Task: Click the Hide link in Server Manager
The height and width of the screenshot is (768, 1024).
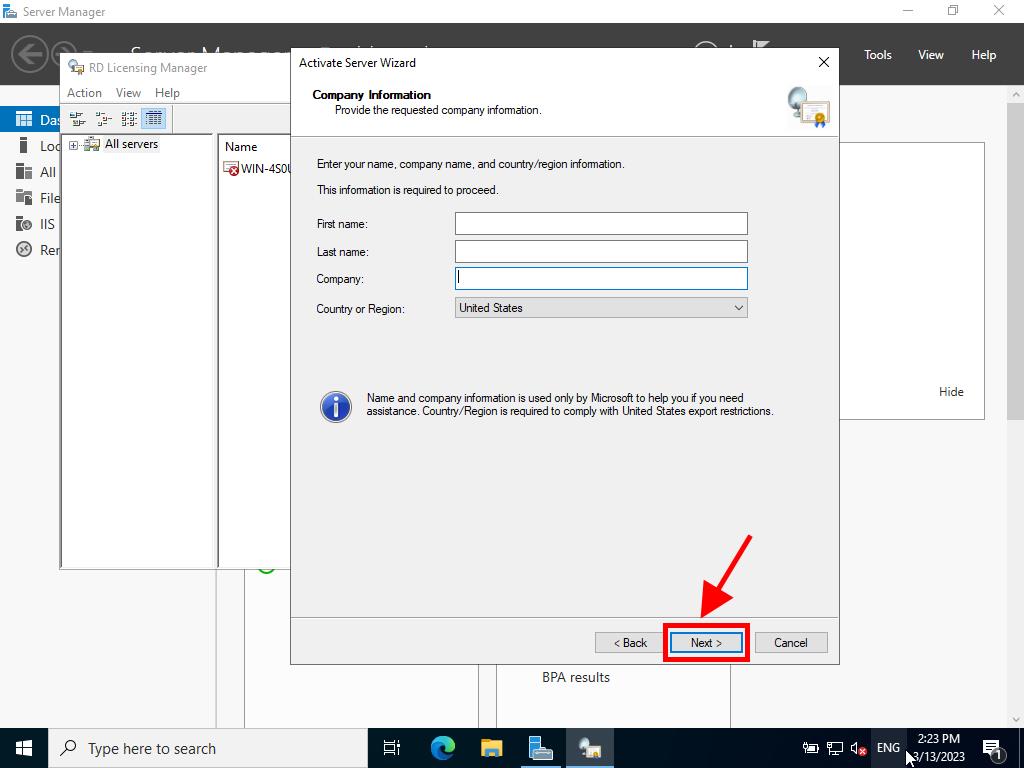Action: [x=951, y=392]
